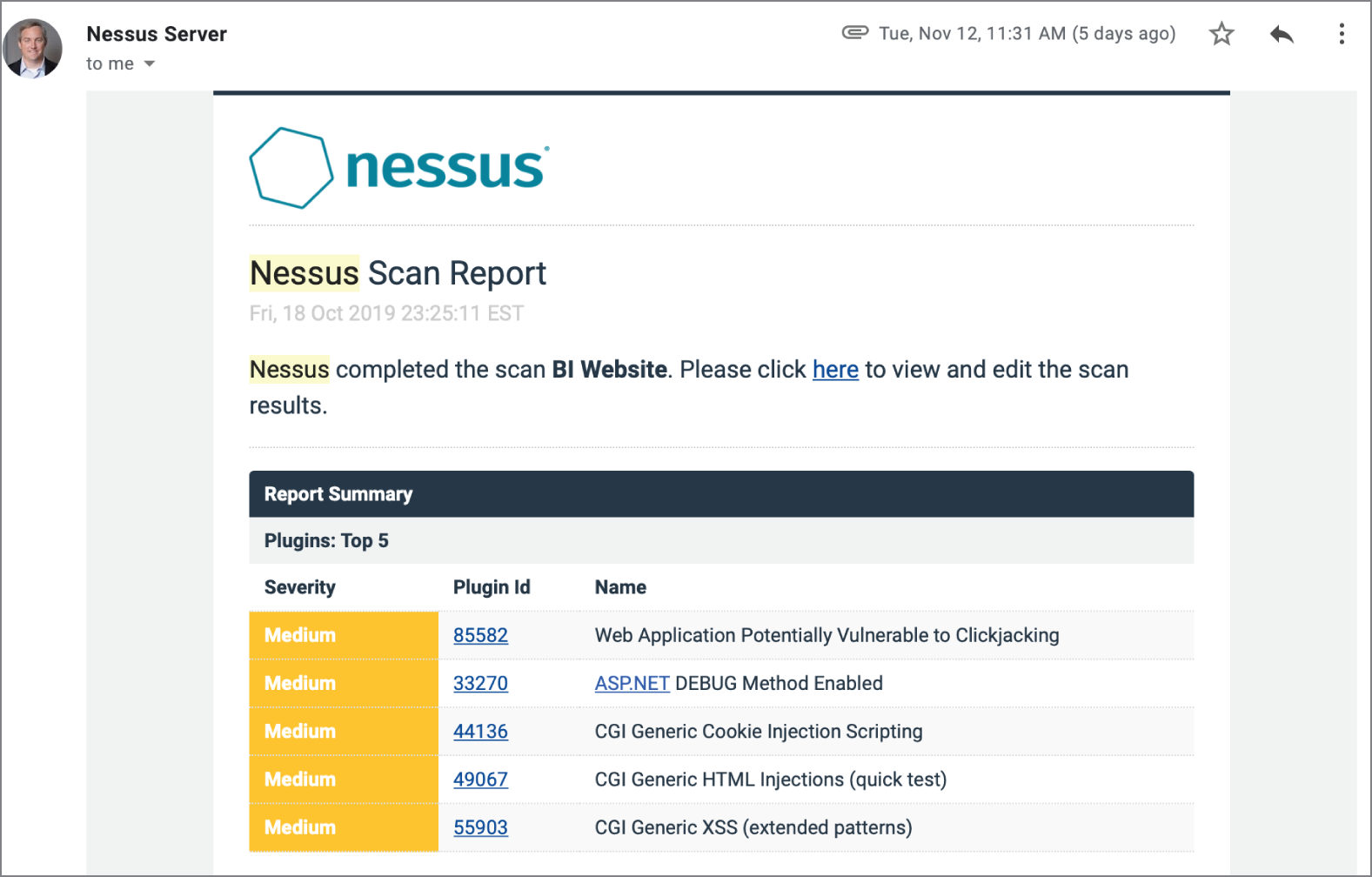Click the Nessus logo image
Screen dimensions: 1372x877
pyautogui.click(x=399, y=168)
